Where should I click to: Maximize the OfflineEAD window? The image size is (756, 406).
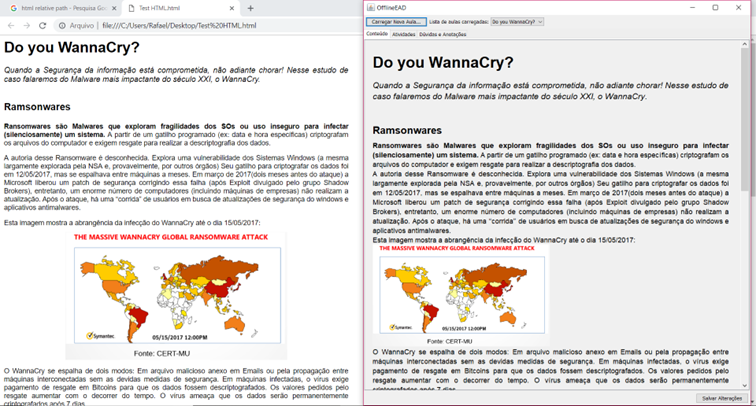pyautogui.click(x=715, y=7)
